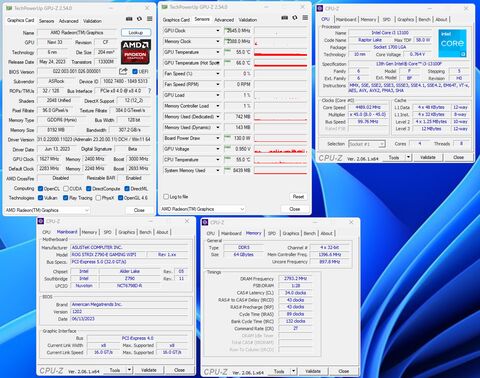Open the About tab in CPU-Z Mainboard window
This screenshot has height=378, width=480.
tap(162, 232)
